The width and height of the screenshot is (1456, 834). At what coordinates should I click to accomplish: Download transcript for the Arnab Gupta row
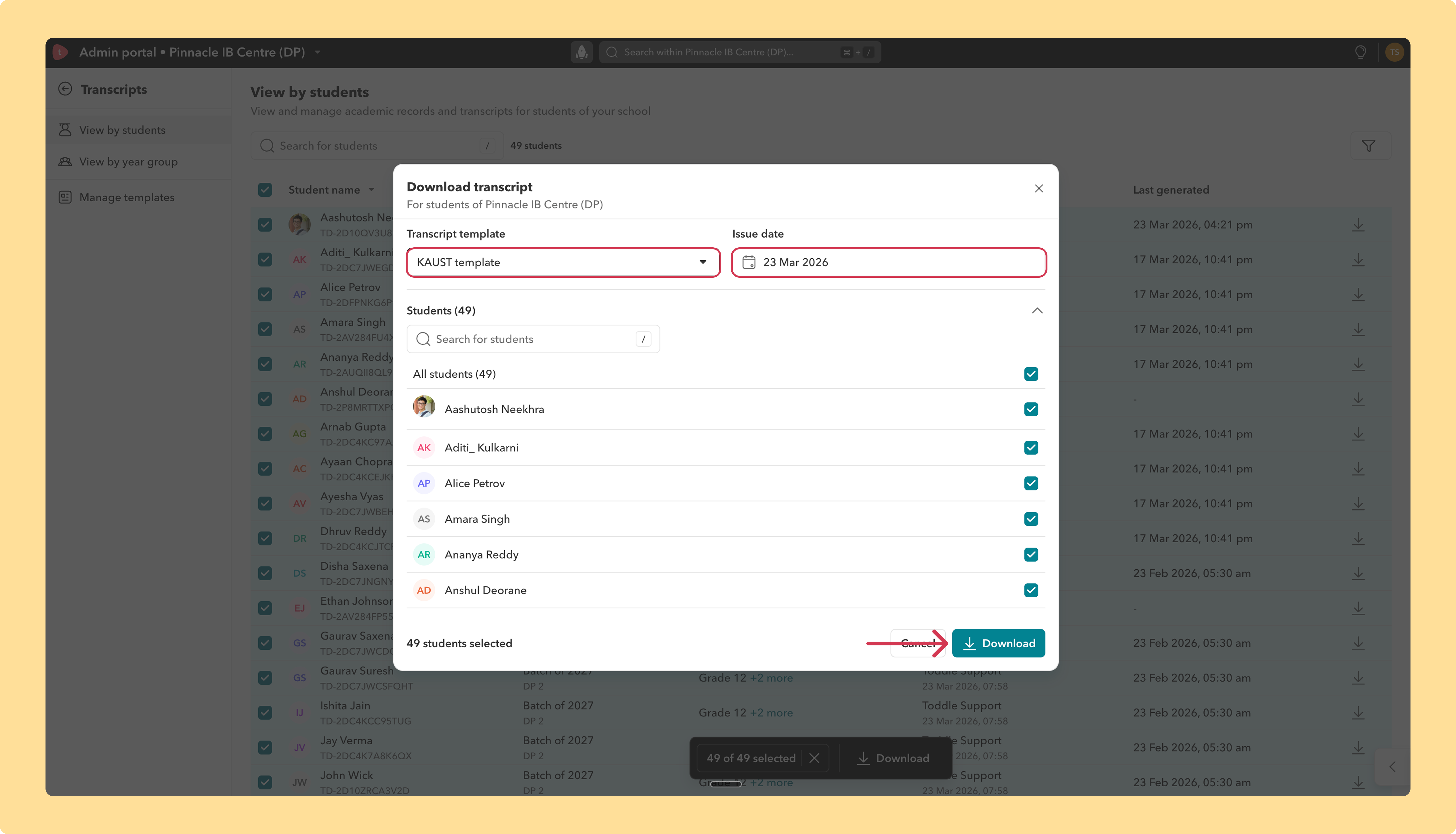[x=1358, y=434]
